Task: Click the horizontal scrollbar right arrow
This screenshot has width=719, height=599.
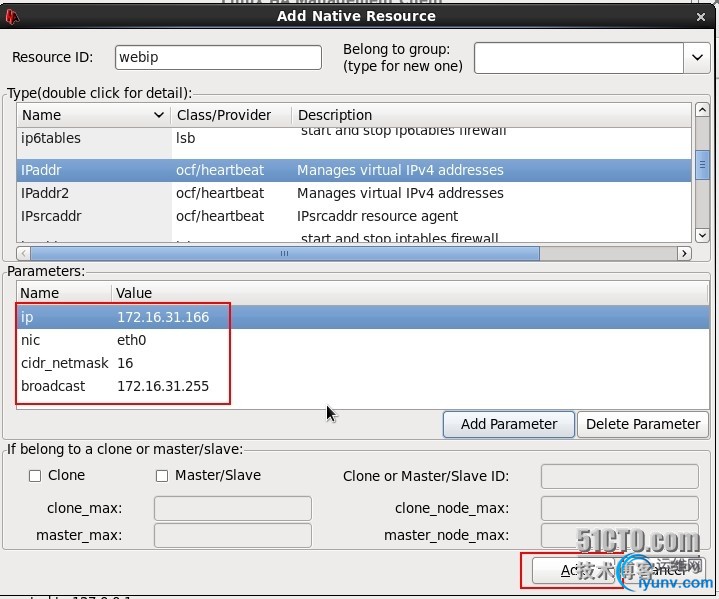Action: [684, 253]
